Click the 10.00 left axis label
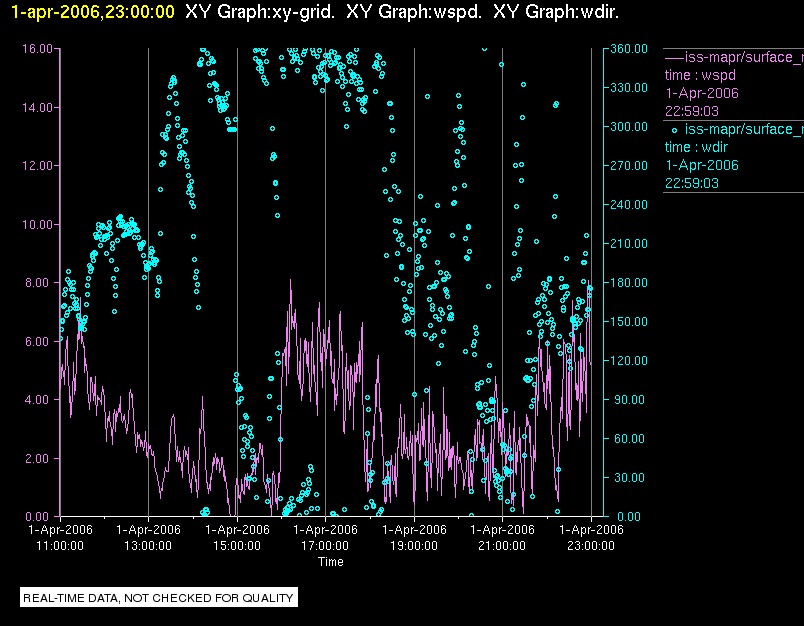Image resolution: width=804 pixels, height=626 pixels. [x=37, y=225]
